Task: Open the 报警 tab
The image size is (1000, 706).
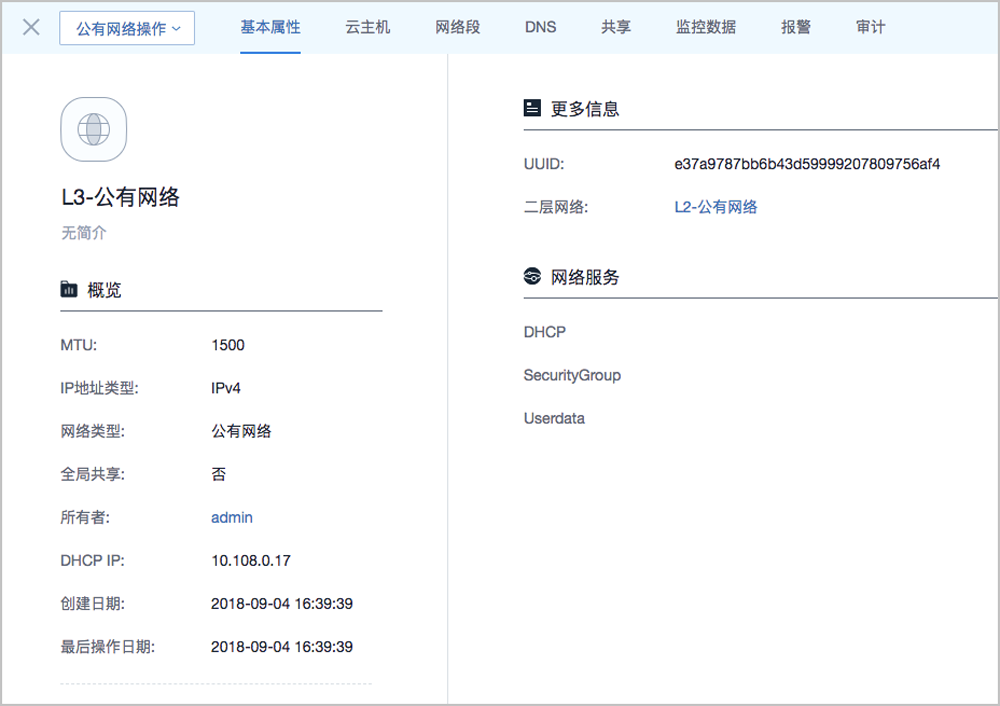Action: 796,27
